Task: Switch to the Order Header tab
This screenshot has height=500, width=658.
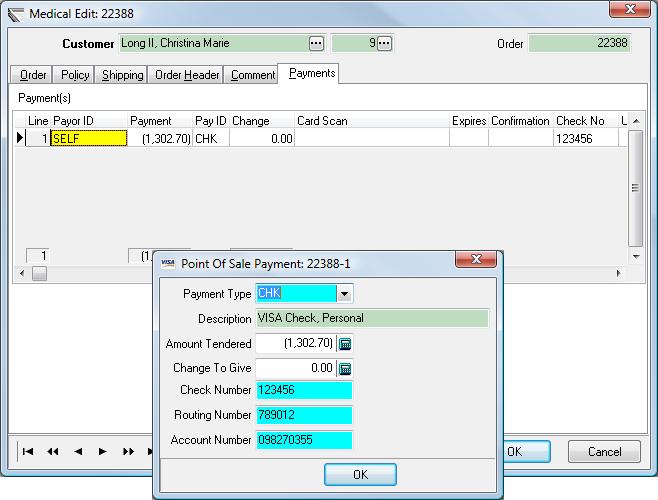Action: [186, 75]
